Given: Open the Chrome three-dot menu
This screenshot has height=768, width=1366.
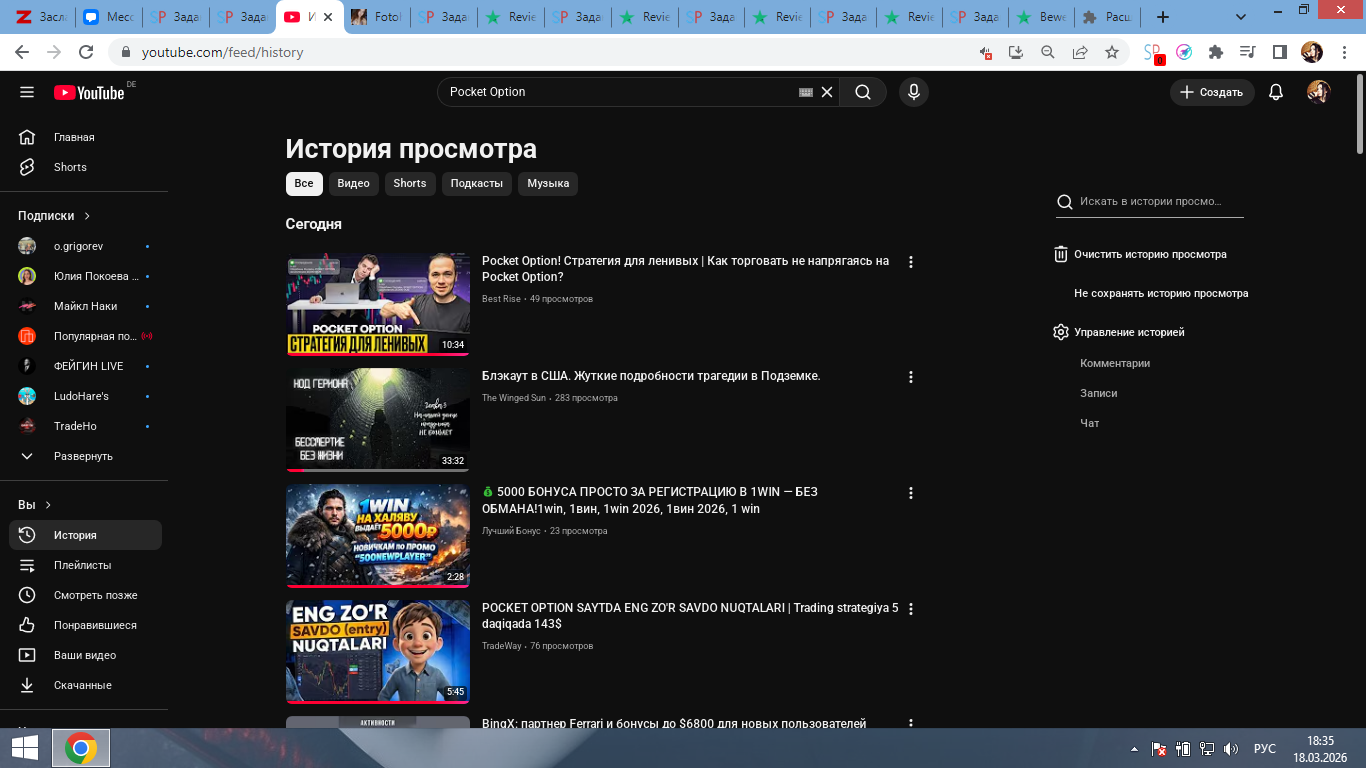Looking at the screenshot, I should 1343,52.
